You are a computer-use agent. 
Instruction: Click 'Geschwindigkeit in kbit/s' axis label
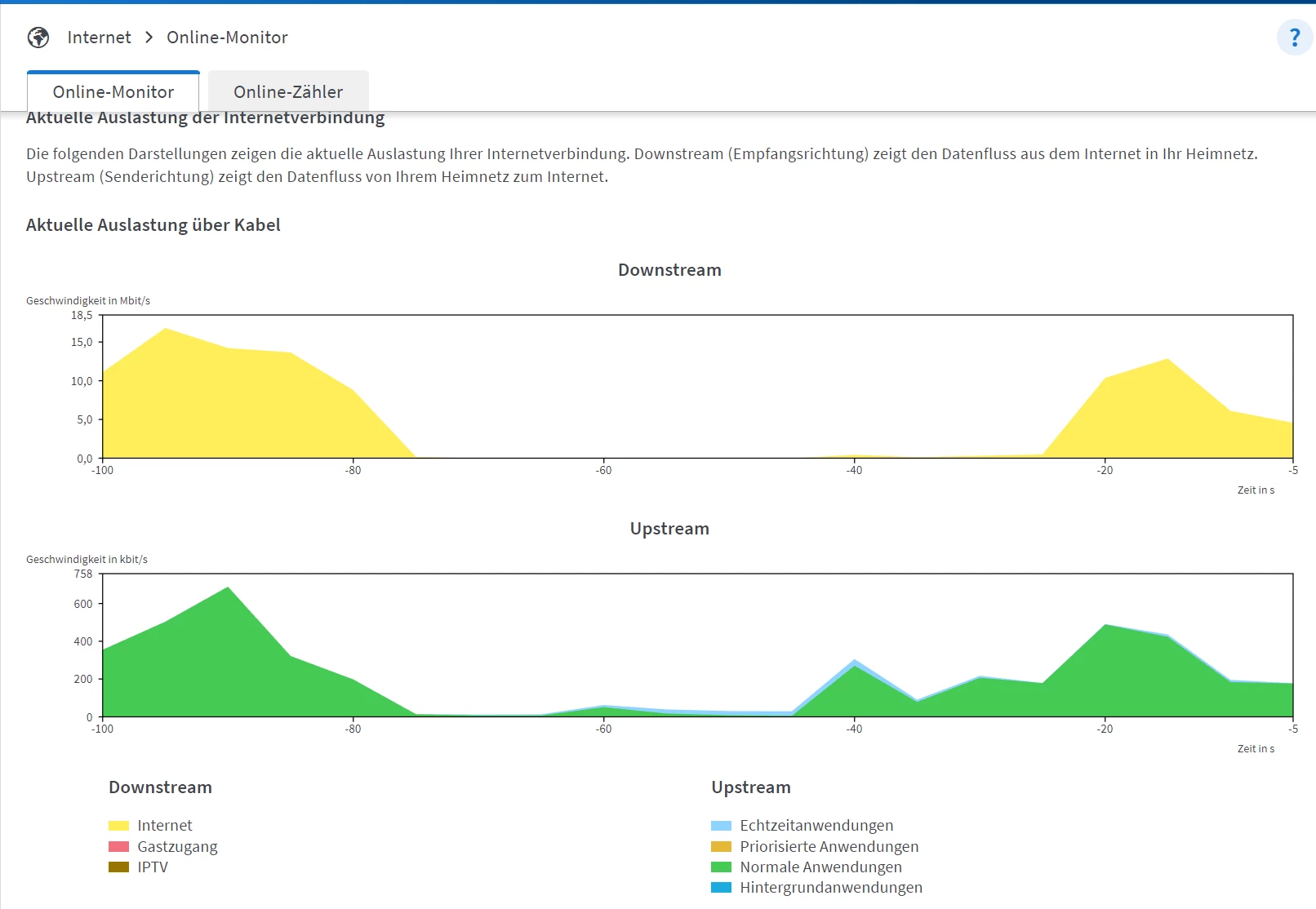coord(87,560)
